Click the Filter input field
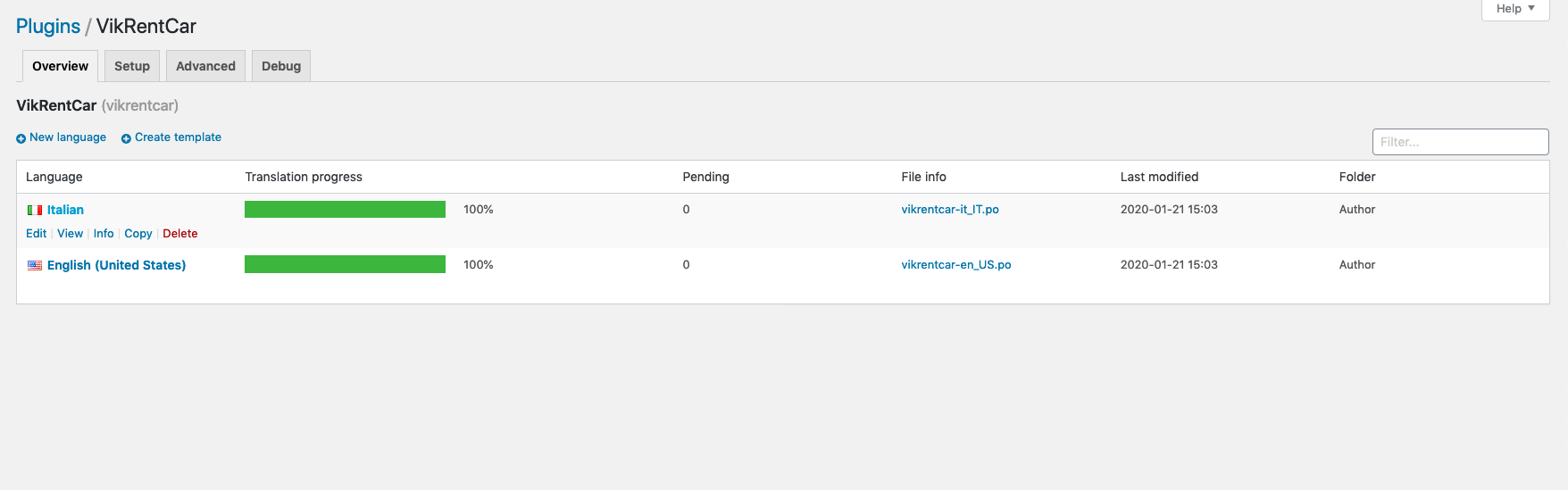The height and width of the screenshot is (490, 1568). tap(1460, 142)
